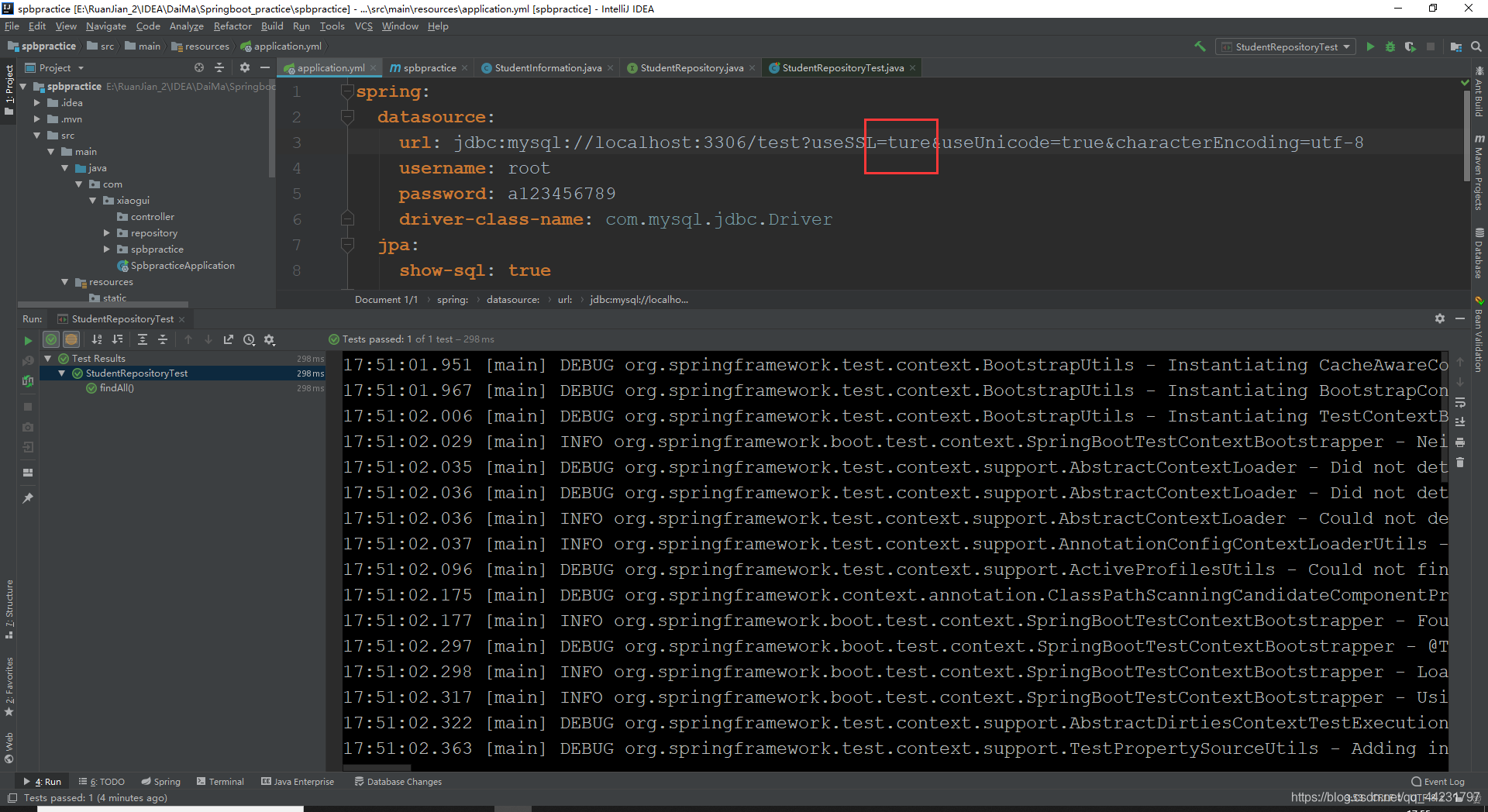Collapse all in the Project panel
The image size is (1488, 812).
[x=219, y=67]
